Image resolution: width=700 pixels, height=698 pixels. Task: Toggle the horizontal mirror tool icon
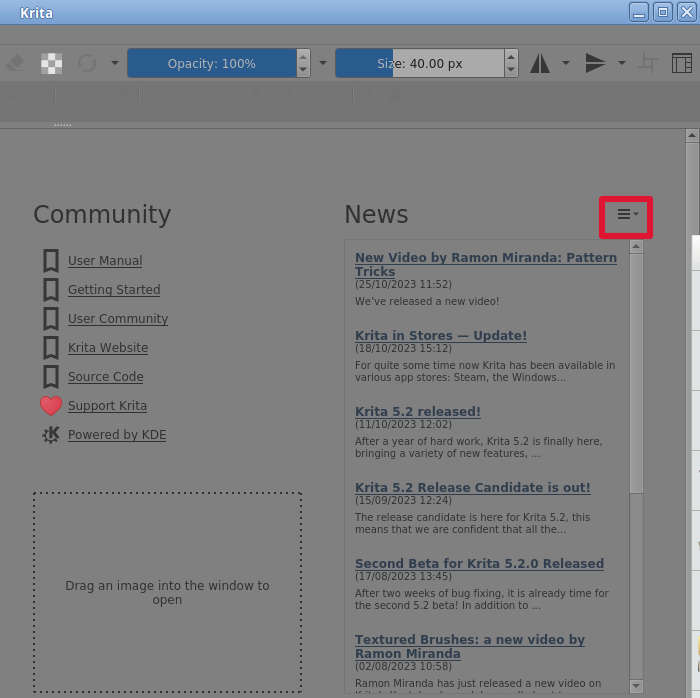pyautogui.click(x=540, y=63)
